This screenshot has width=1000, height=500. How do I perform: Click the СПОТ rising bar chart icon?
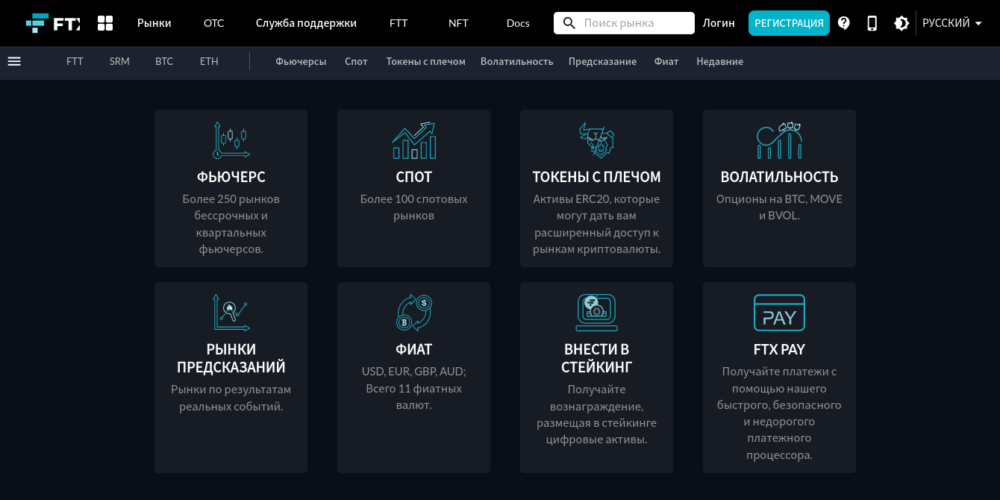pyautogui.click(x=413, y=140)
